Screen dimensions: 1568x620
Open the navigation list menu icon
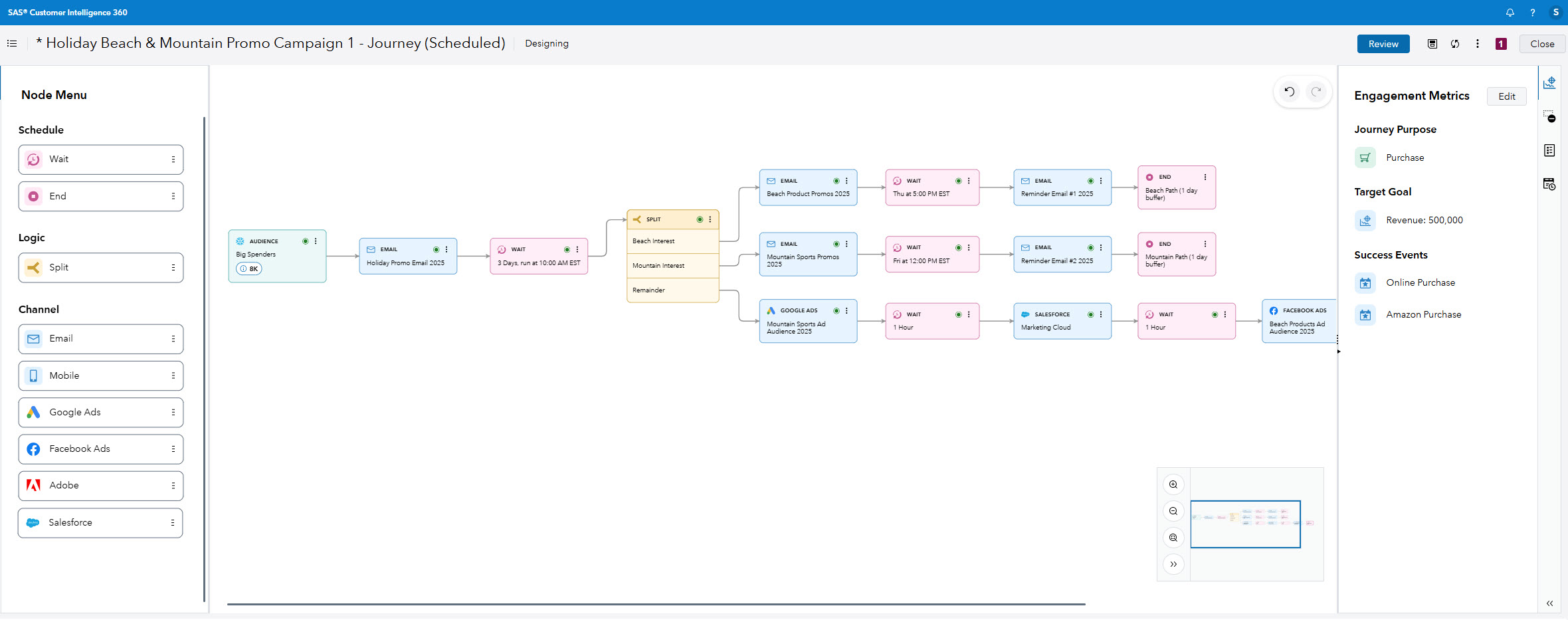click(12, 44)
